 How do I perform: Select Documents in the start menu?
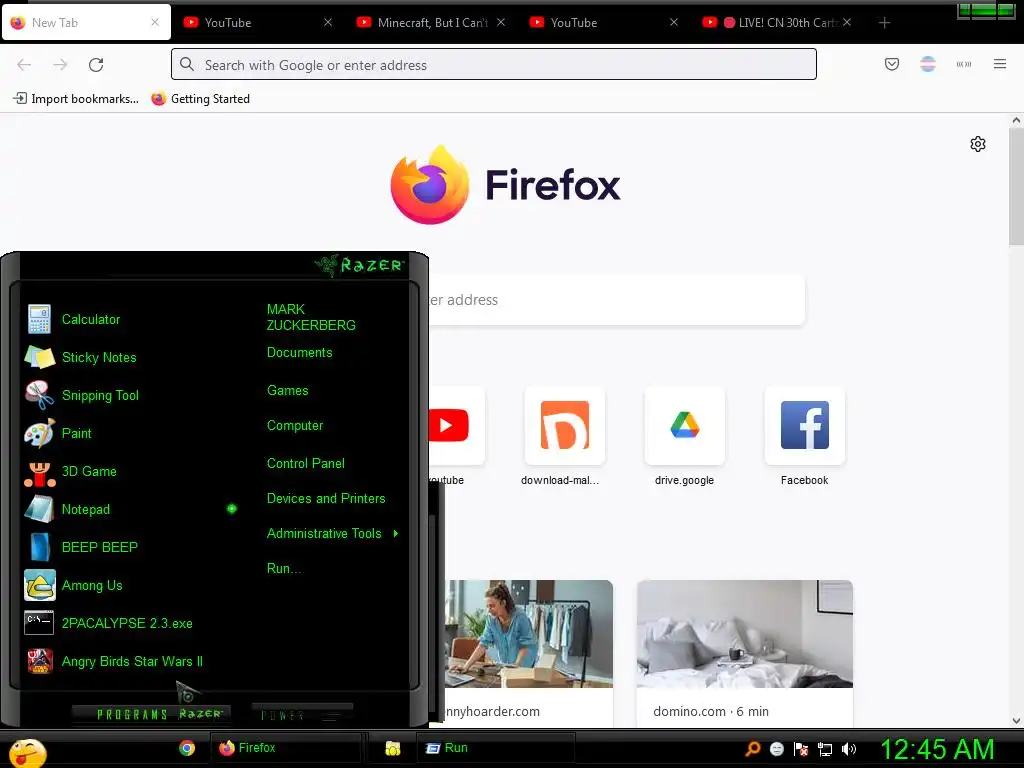point(299,353)
